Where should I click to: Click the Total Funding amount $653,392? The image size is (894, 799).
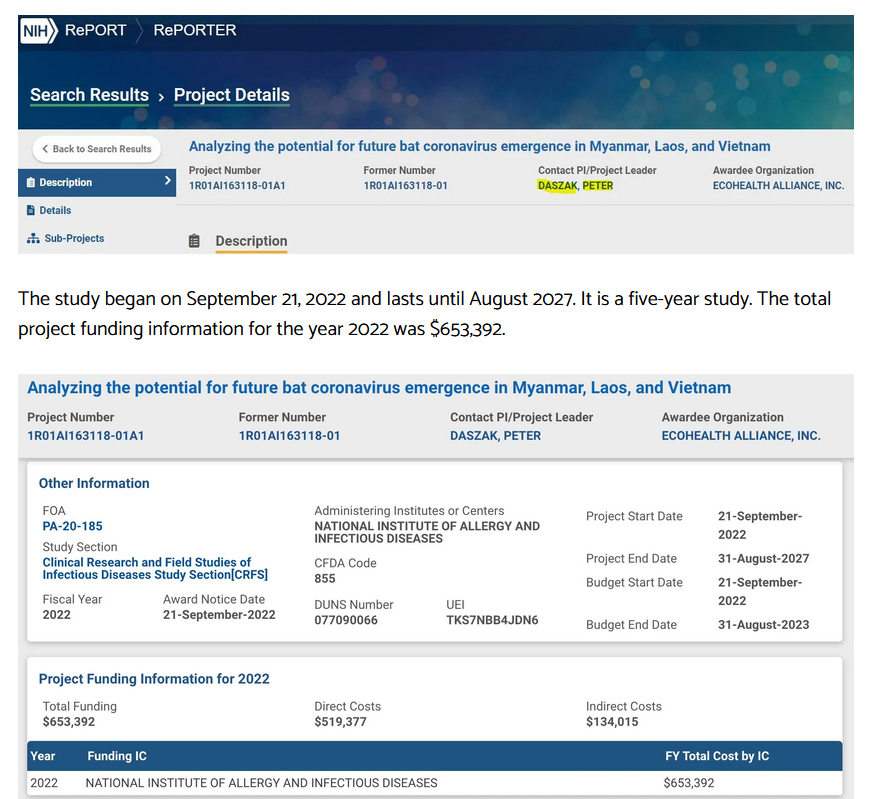click(x=69, y=722)
